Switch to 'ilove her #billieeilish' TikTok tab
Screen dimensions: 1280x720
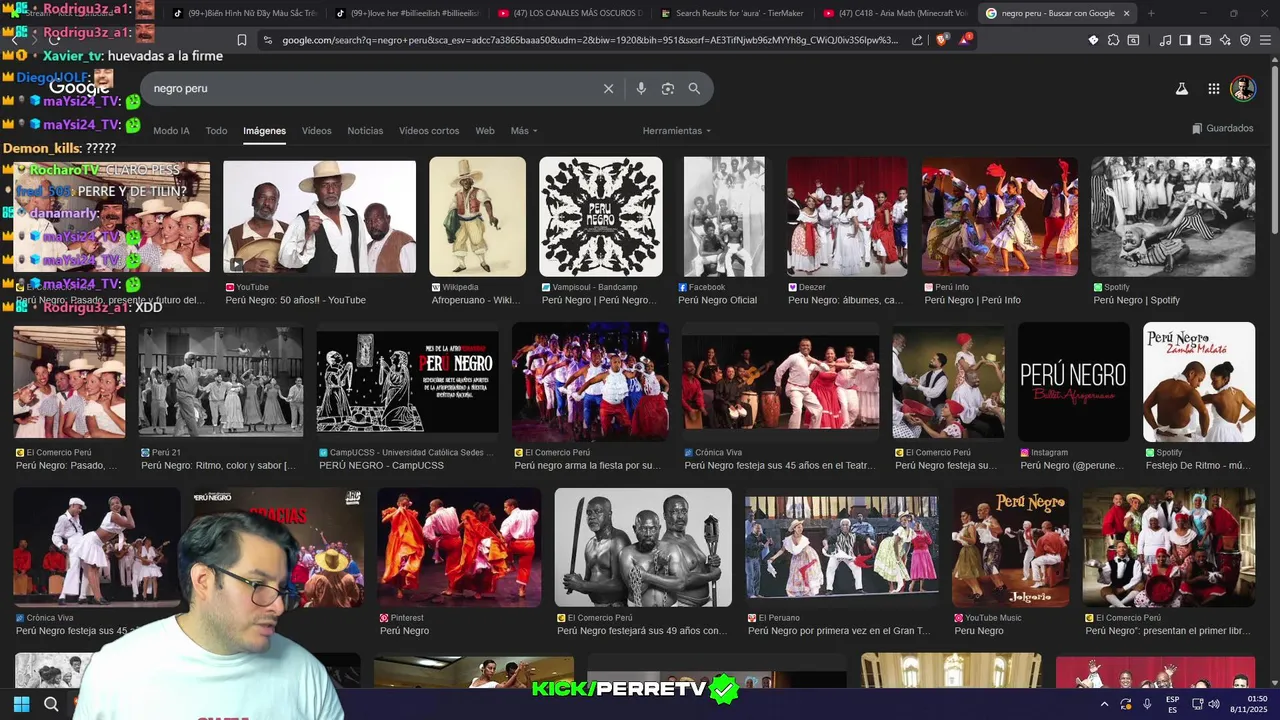(407, 13)
